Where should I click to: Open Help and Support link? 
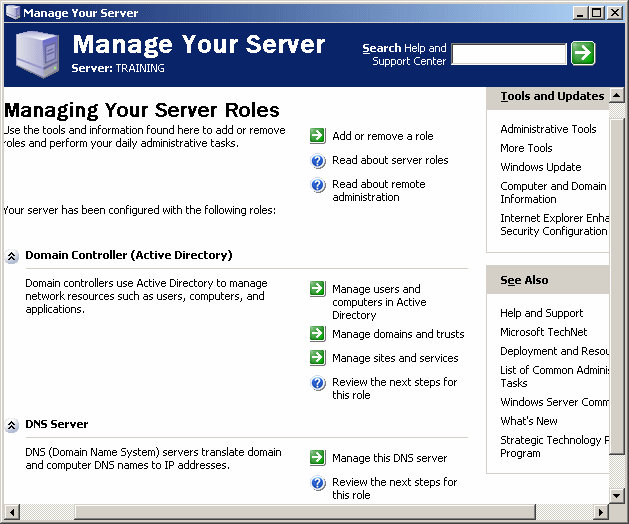click(541, 313)
